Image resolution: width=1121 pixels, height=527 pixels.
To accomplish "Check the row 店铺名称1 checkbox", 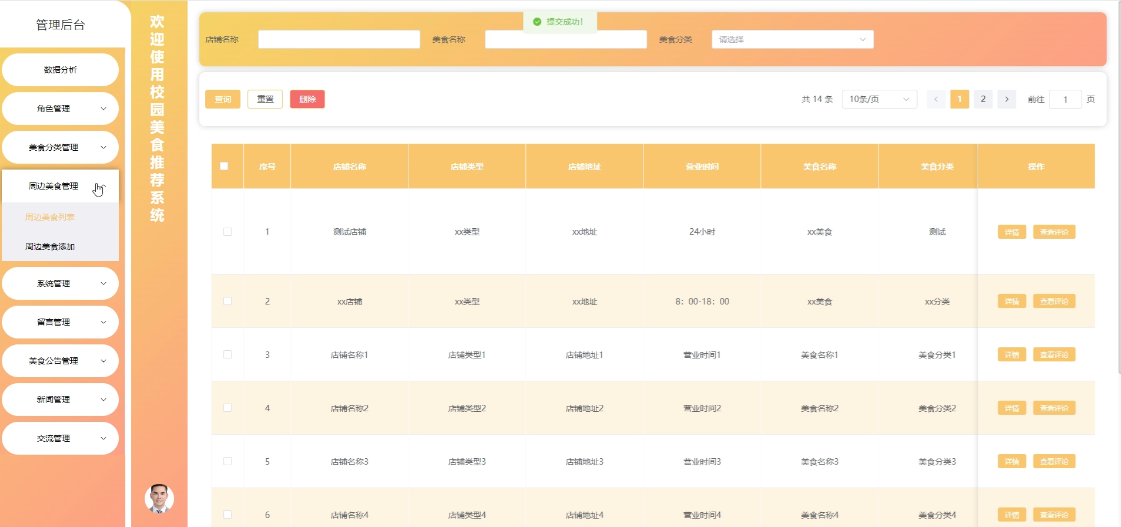I will point(227,354).
